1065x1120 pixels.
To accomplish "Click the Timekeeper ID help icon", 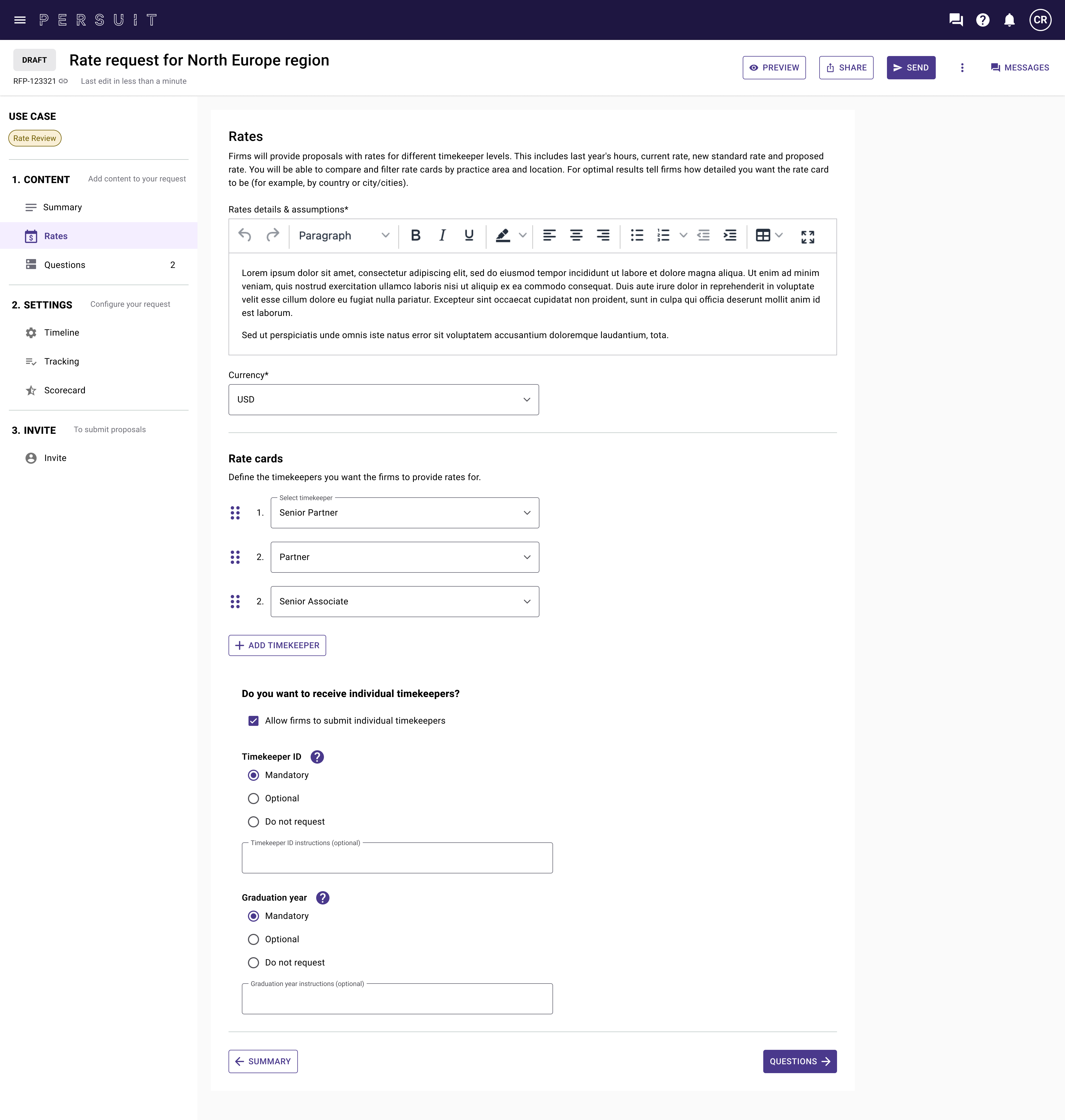I will point(317,756).
